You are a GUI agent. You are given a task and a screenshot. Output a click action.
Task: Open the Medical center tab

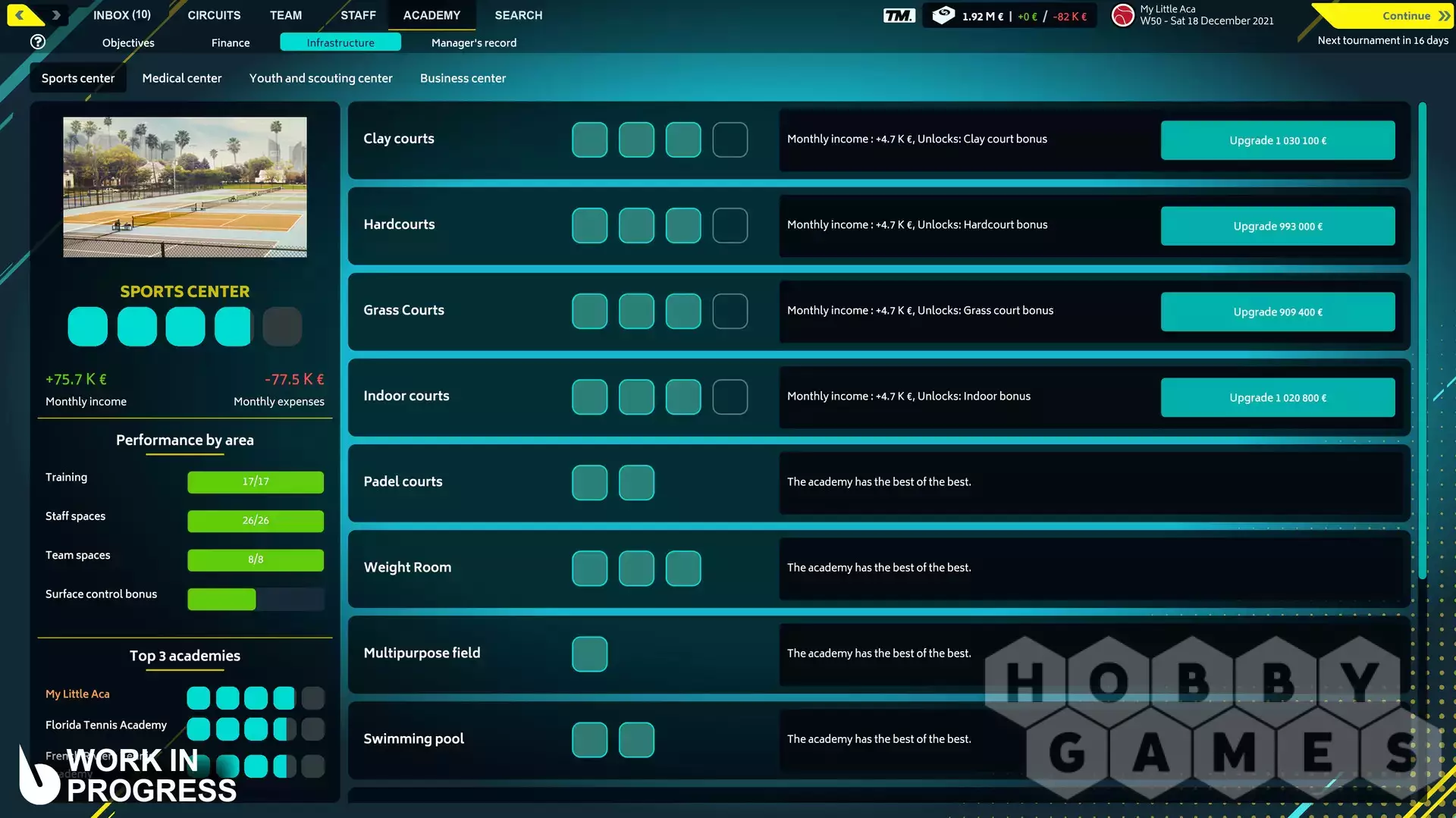pyautogui.click(x=182, y=78)
